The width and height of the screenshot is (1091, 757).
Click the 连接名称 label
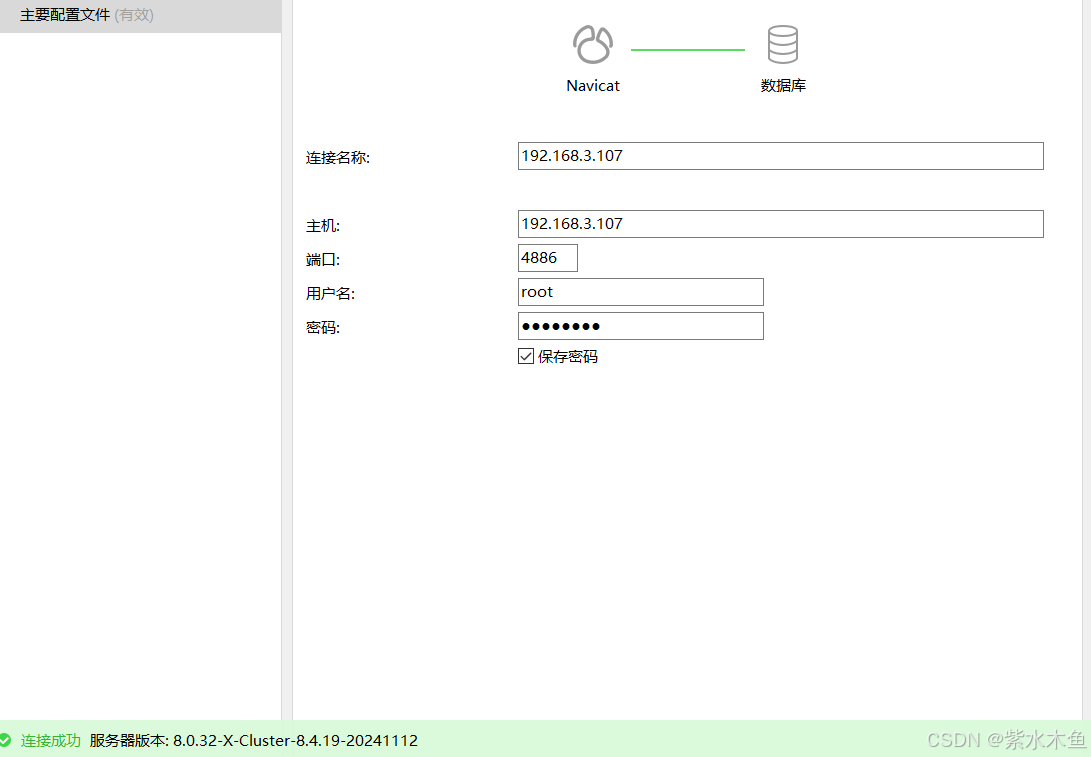pyautogui.click(x=338, y=158)
